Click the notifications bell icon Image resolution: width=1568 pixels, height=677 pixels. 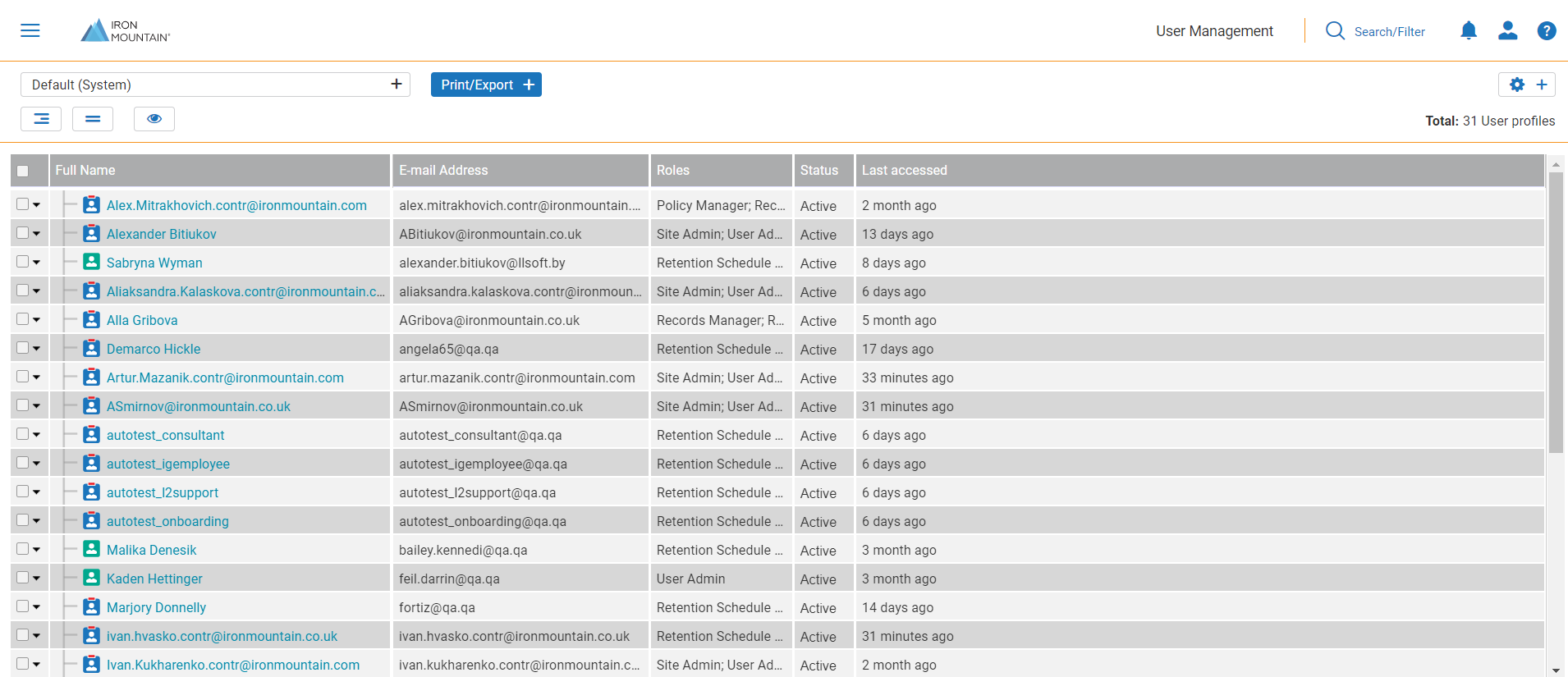tap(1469, 31)
